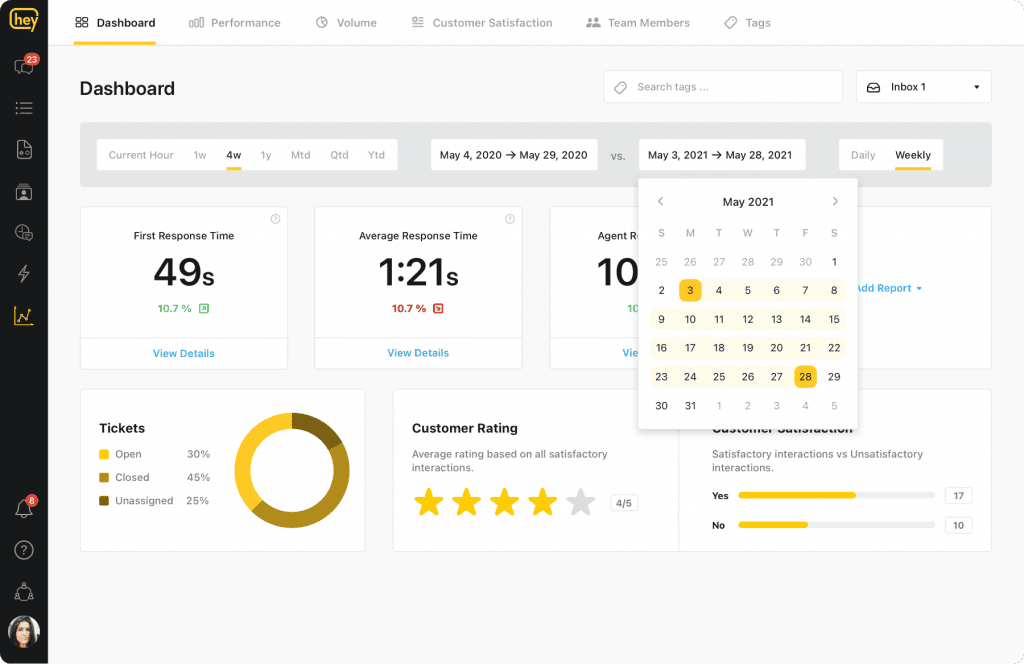Screen dimensions: 1024x664
Task: Open the analytics chart icon in the sidebar
Action: pos(22,316)
